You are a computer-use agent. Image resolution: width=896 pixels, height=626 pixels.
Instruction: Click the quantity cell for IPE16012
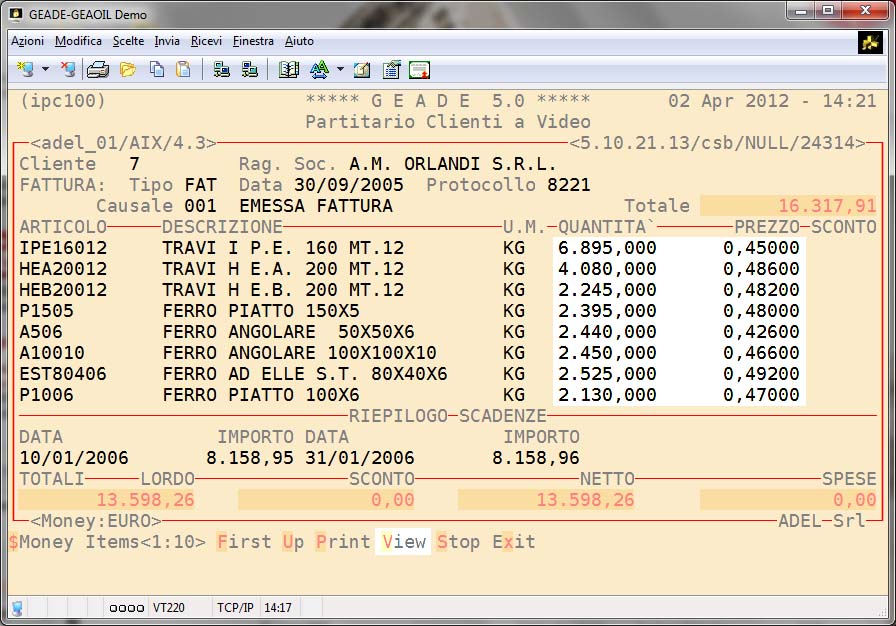click(608, 248)
